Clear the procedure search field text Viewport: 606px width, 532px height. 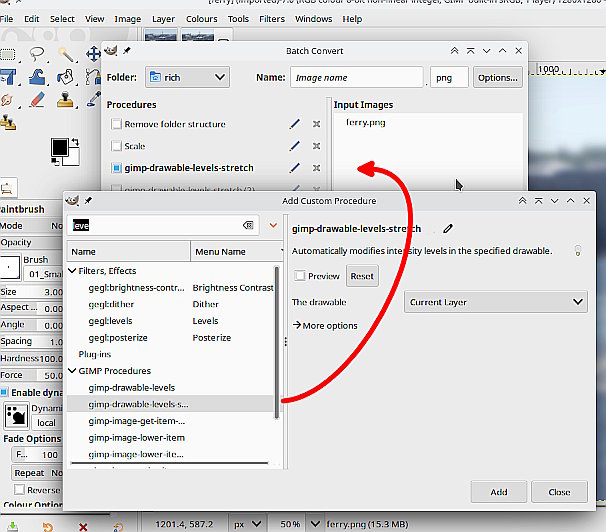point(248,225)
